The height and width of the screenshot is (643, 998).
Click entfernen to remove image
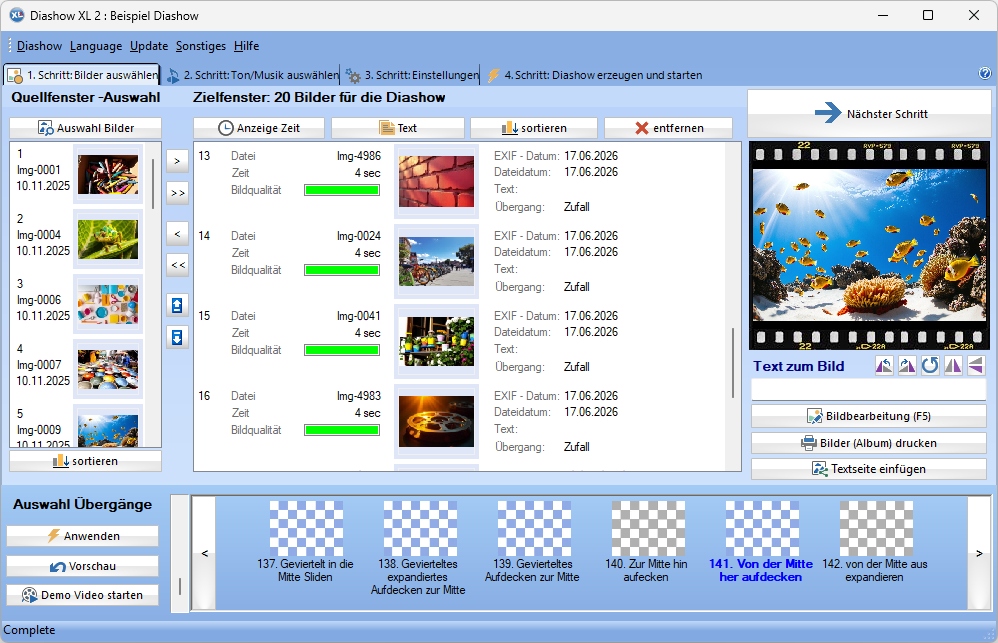[x=668, y=128]
